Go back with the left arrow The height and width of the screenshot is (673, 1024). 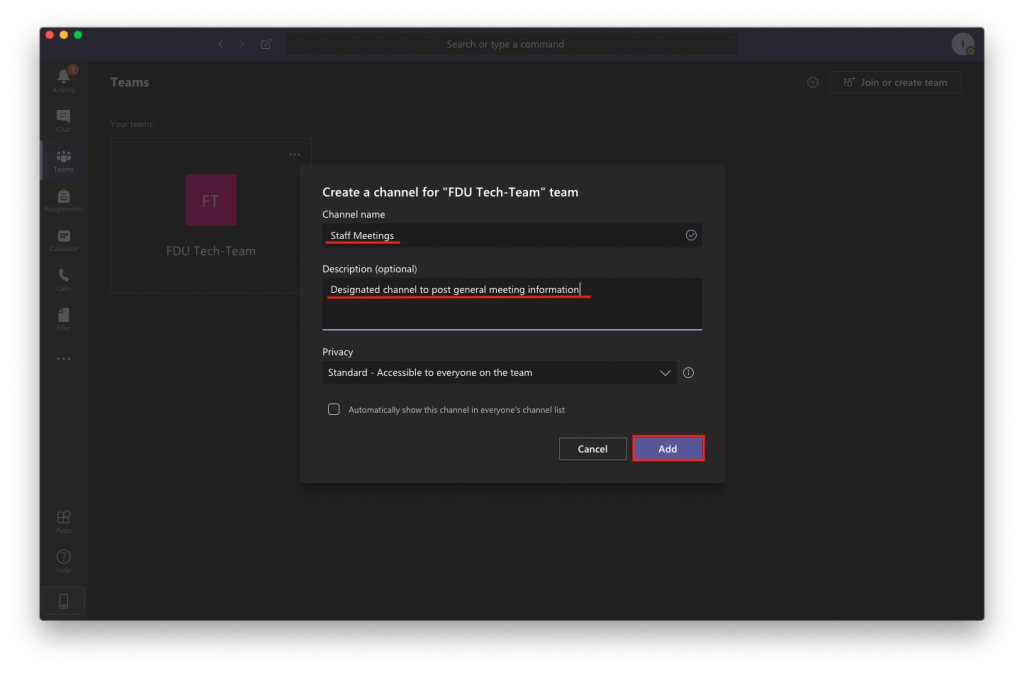click(x=221, y=44)
